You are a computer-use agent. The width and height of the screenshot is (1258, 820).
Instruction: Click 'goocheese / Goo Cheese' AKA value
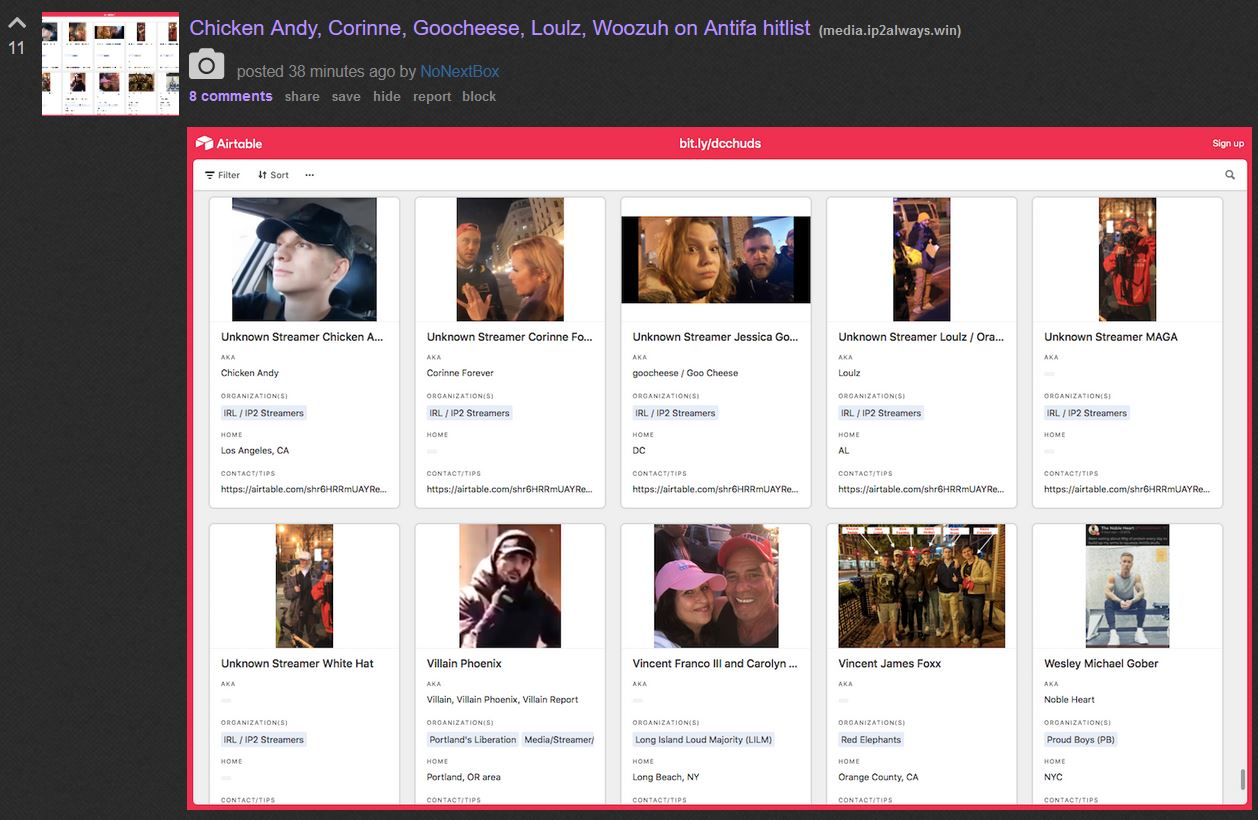(x=685, y=373)
